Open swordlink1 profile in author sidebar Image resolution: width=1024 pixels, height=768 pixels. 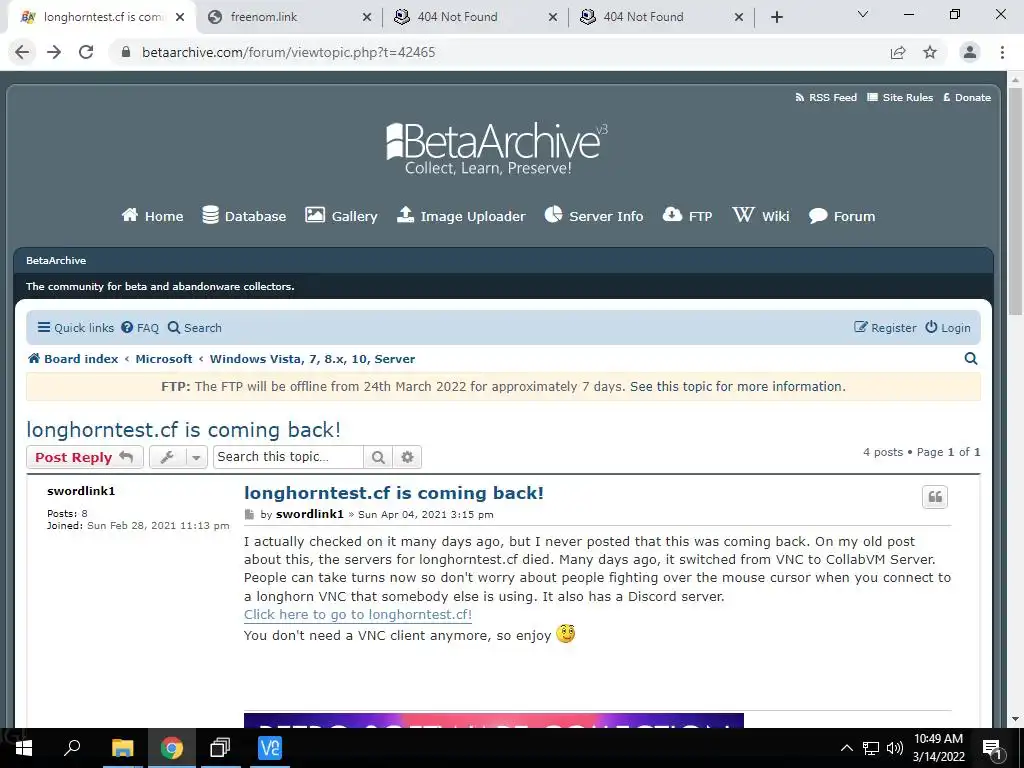[81, 491]
